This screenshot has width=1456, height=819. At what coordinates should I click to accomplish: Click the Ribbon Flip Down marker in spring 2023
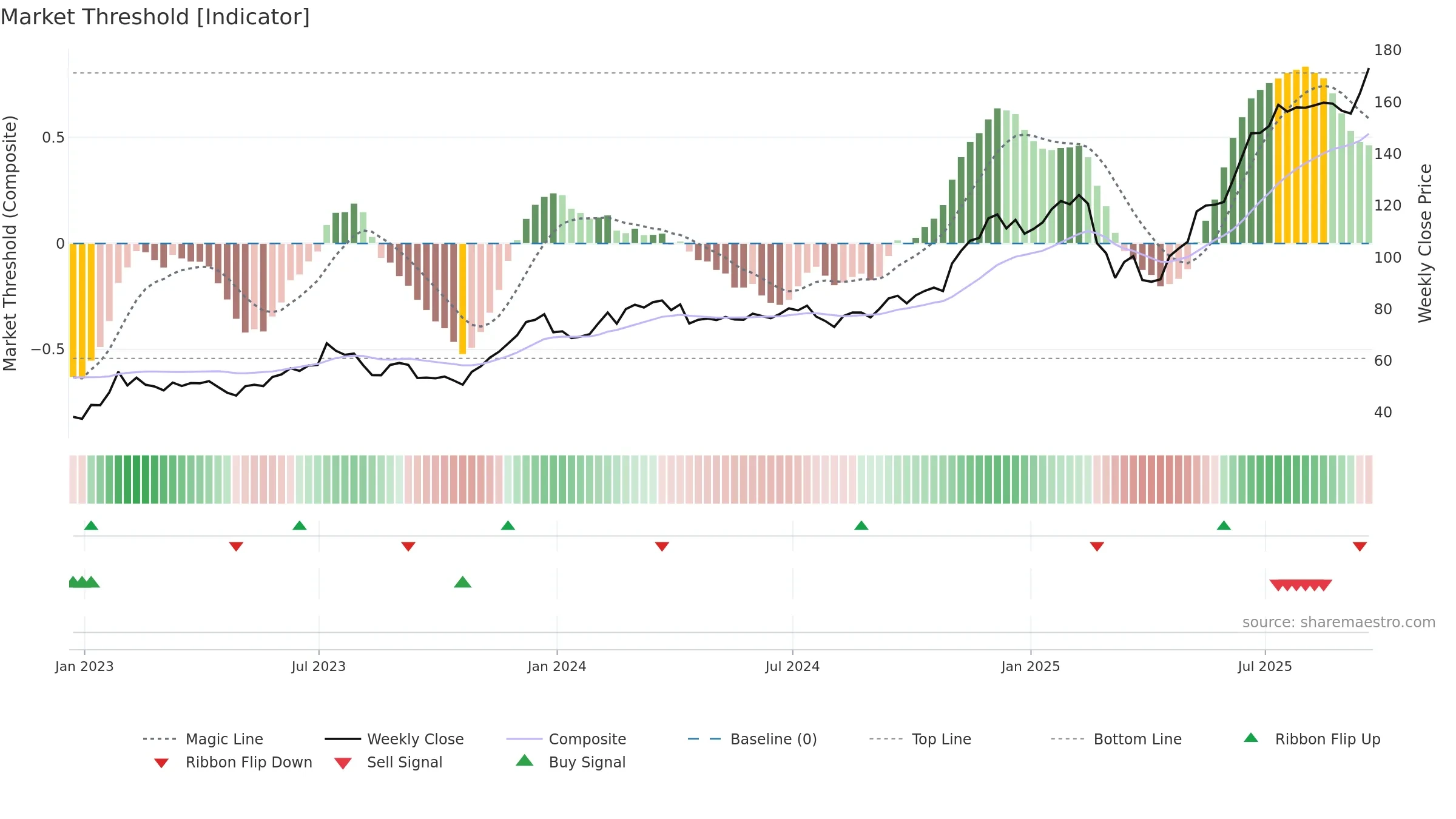(237, 547)
